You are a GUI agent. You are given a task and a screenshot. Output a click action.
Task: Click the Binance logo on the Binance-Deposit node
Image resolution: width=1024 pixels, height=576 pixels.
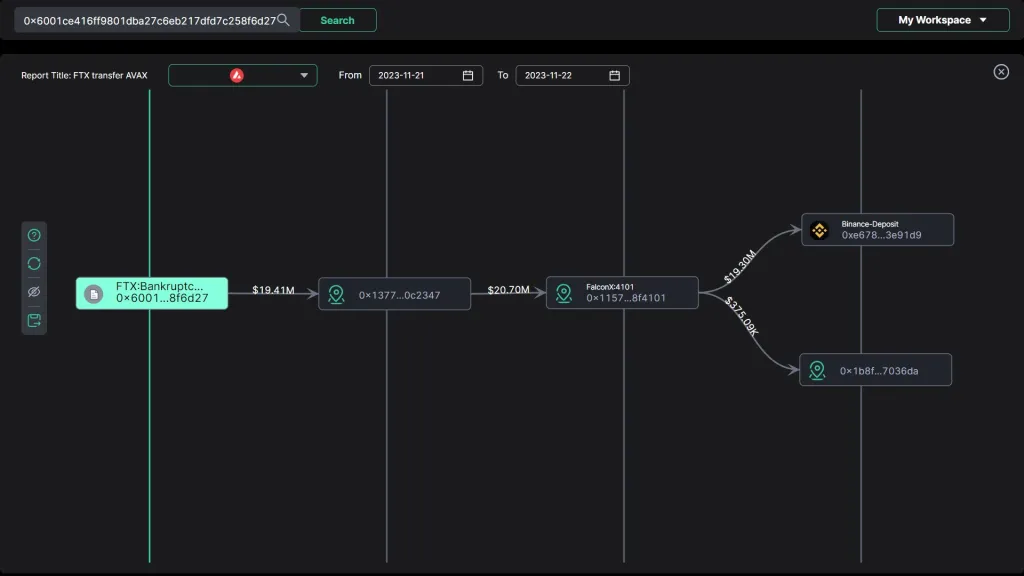tap(818, 229)
